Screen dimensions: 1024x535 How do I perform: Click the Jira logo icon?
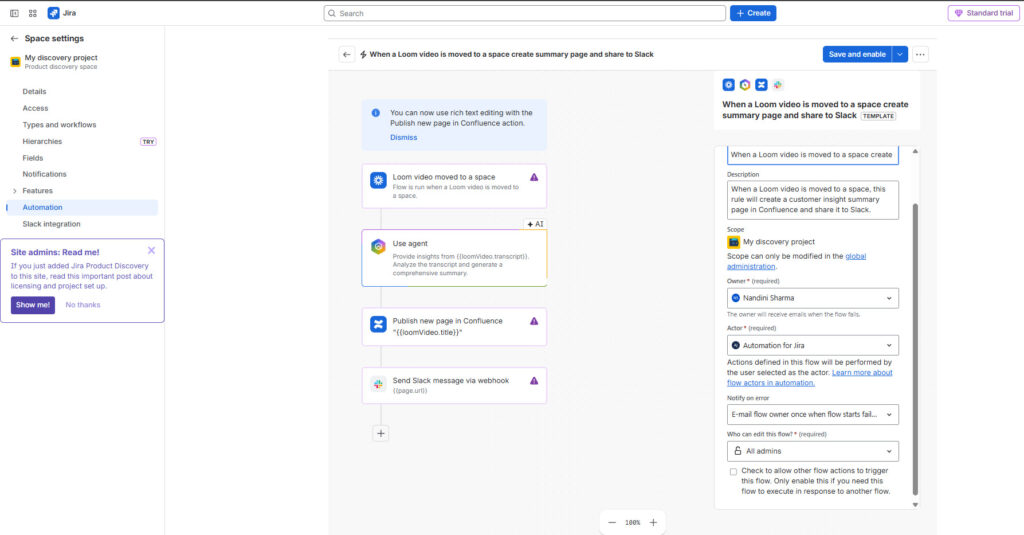(54, 13)
